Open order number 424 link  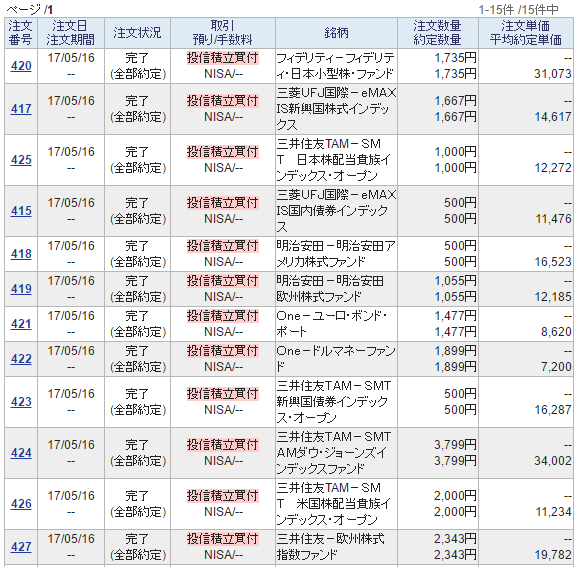tap(21, 453)
